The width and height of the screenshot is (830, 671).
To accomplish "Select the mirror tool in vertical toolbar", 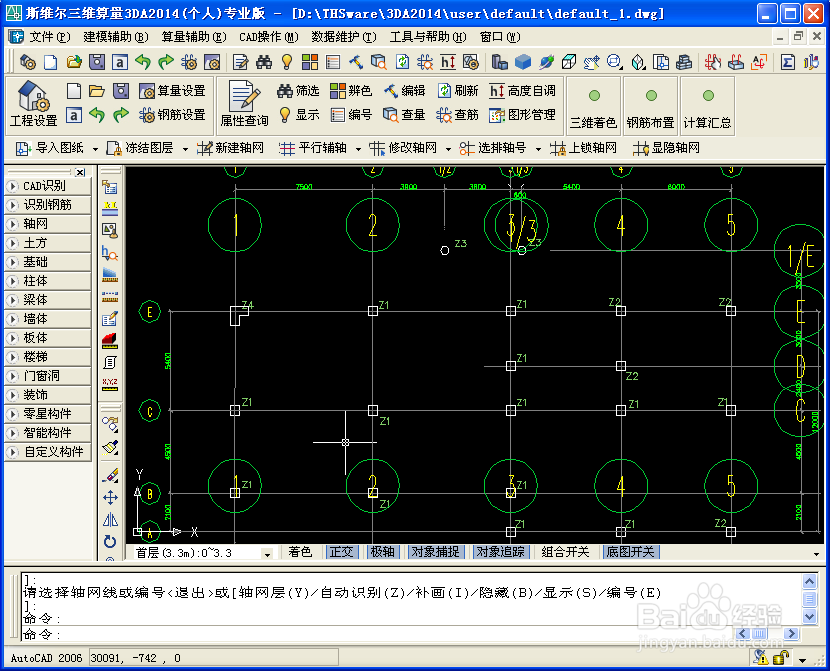I will pyautogui.click(x=110, y=520).
